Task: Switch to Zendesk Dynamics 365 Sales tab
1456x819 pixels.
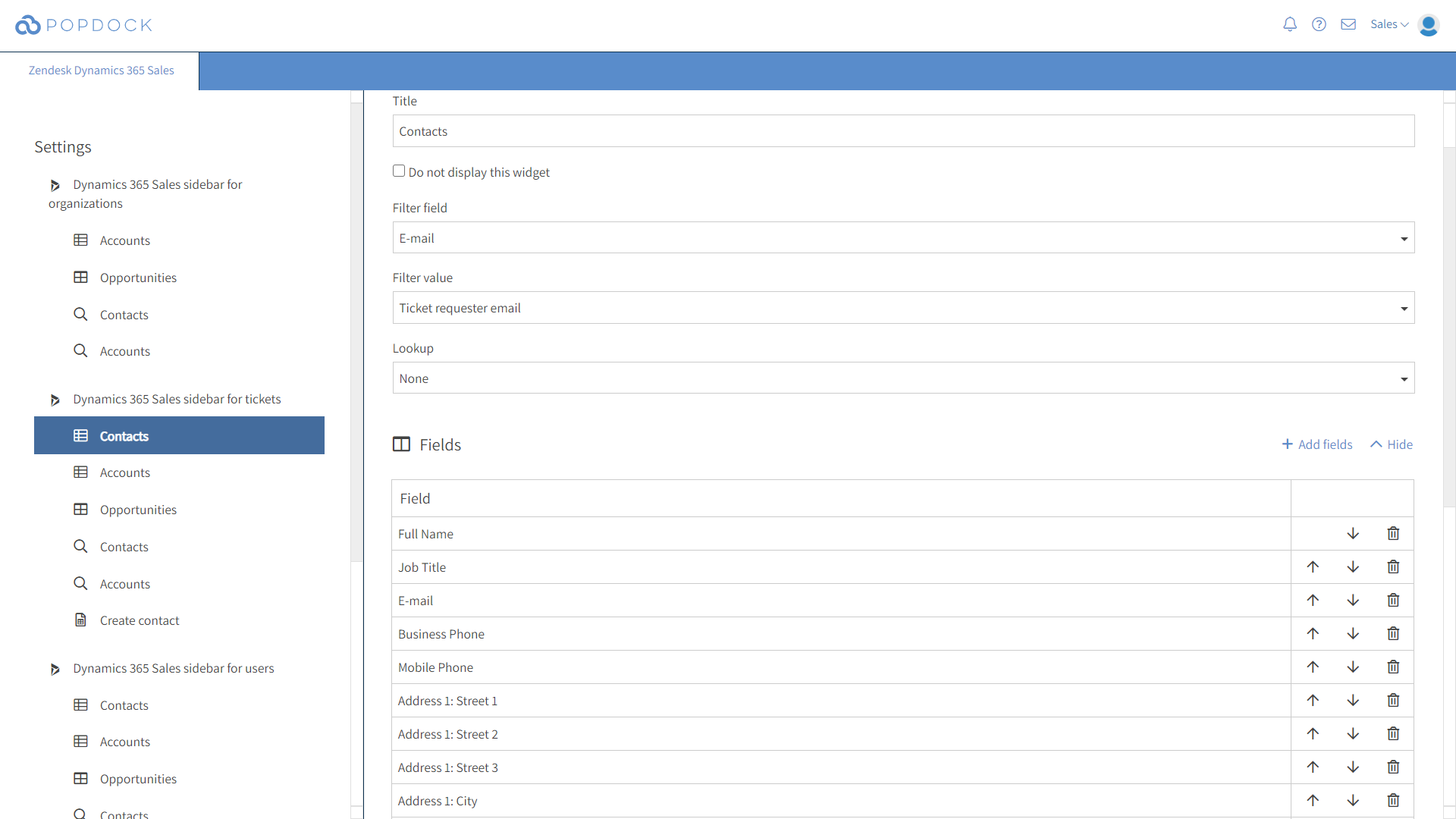Action: (x=101, y=71)
